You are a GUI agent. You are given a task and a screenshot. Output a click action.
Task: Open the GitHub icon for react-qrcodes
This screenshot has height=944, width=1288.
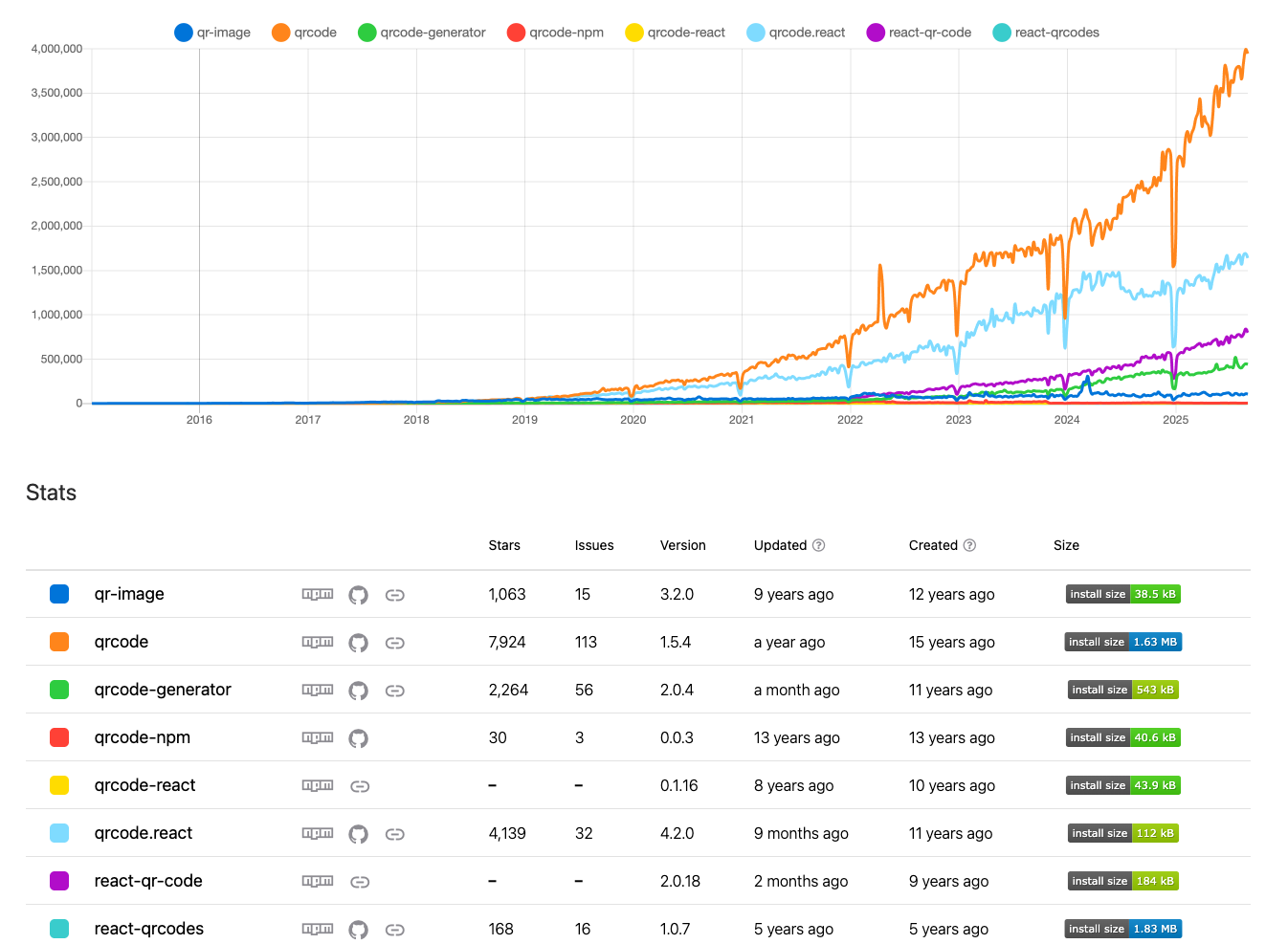tap(358, 930)
